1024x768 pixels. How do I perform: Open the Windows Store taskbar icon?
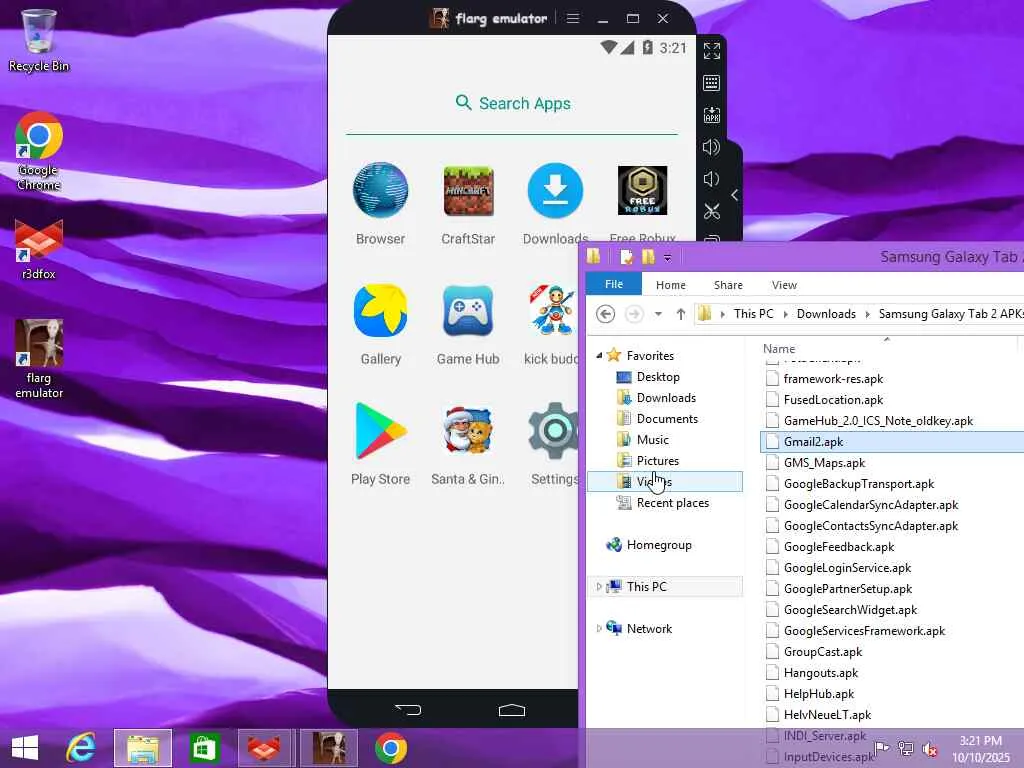[204, 748]
